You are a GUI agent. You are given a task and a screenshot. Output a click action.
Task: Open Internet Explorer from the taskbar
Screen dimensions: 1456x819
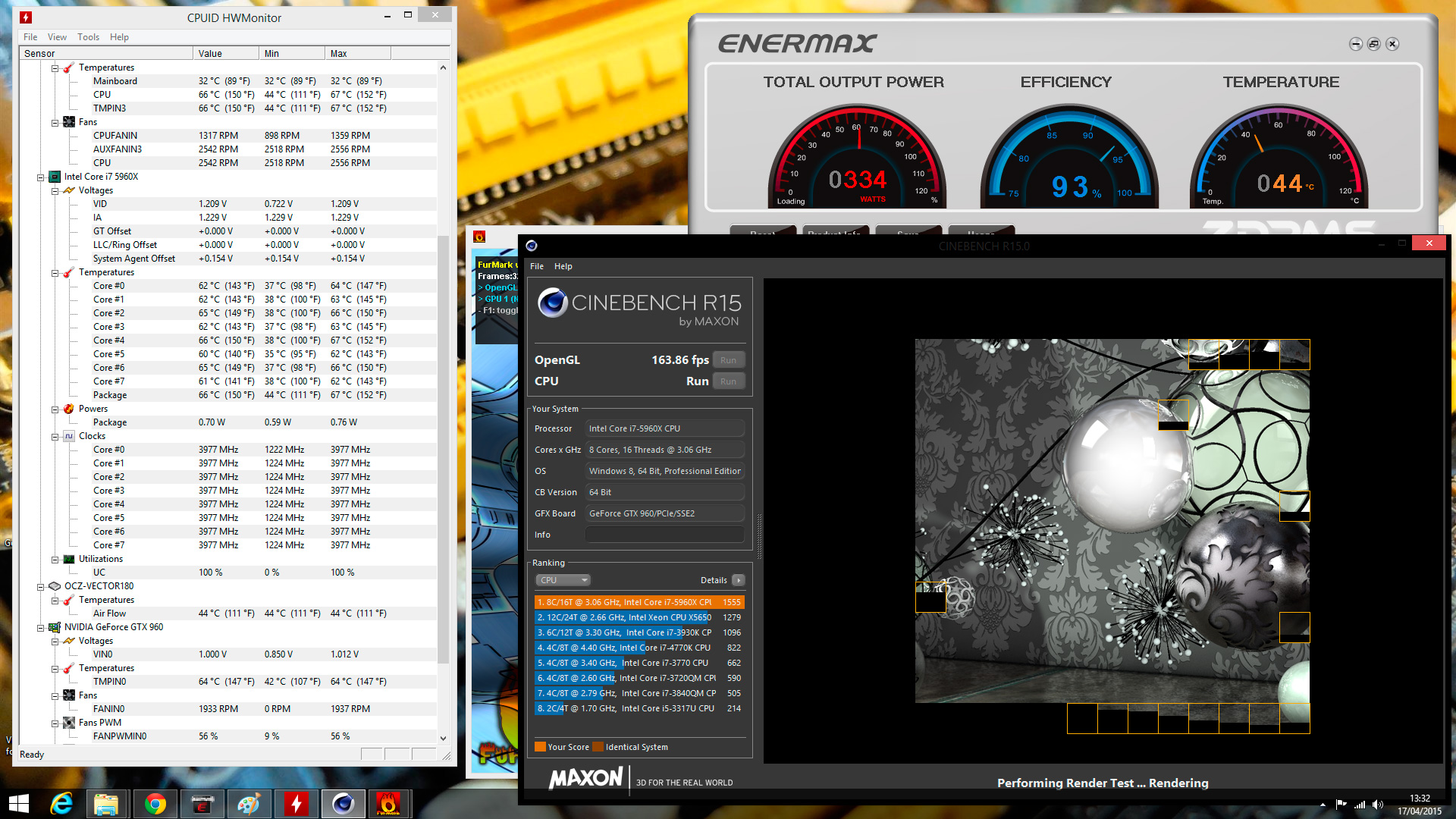pyautogui.click(x=61, y=804)
